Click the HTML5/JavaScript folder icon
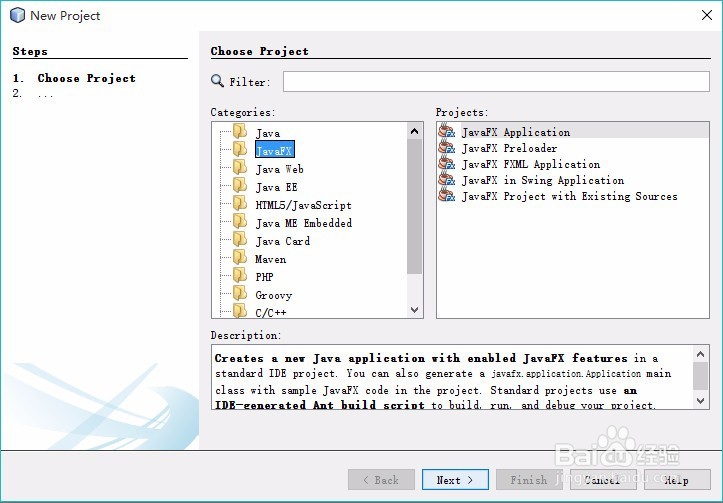The image size is (723, 503). (240, 204)
